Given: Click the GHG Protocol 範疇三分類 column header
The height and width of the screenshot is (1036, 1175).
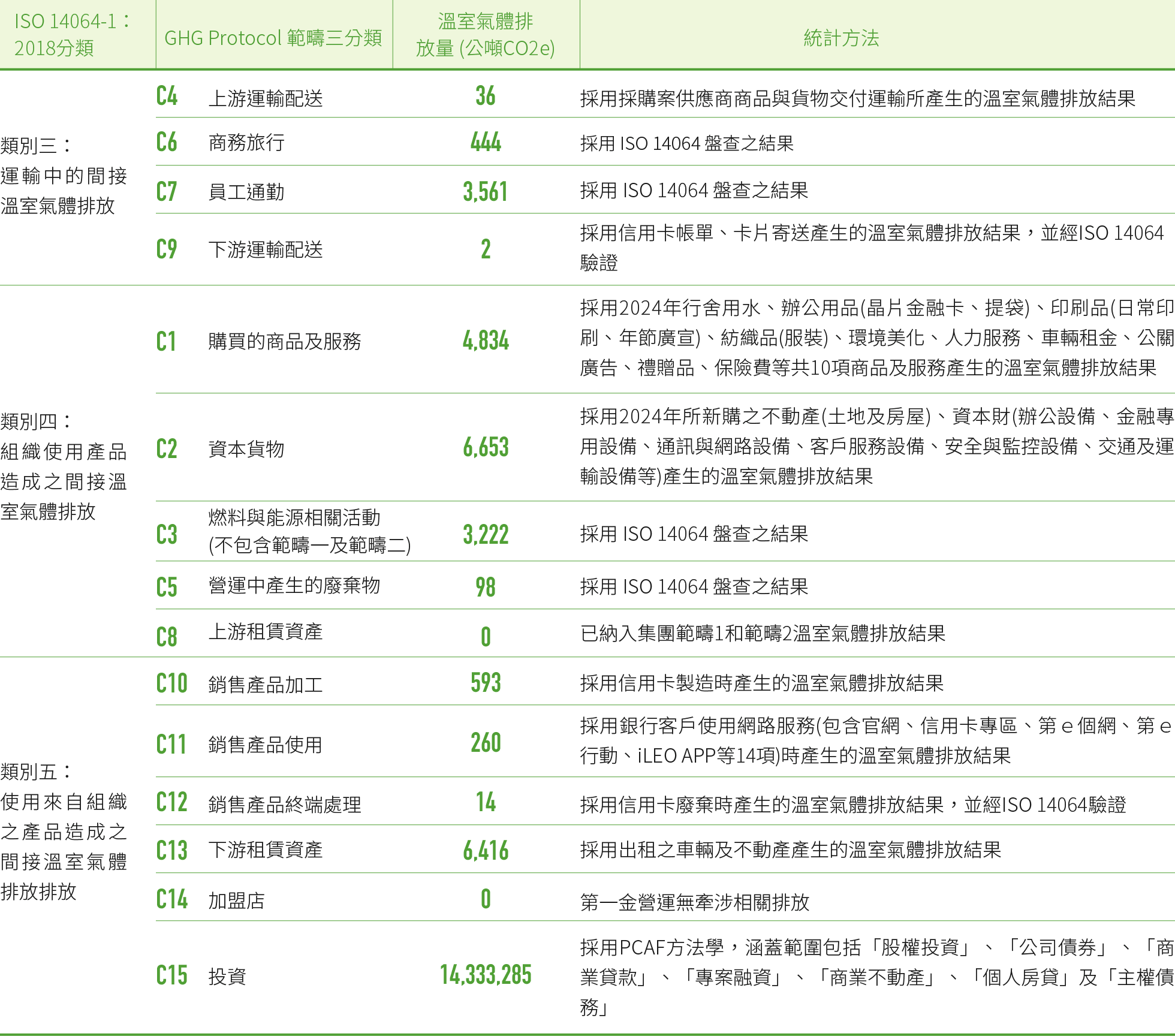Looking at the screenshot, I should (273, 38).
